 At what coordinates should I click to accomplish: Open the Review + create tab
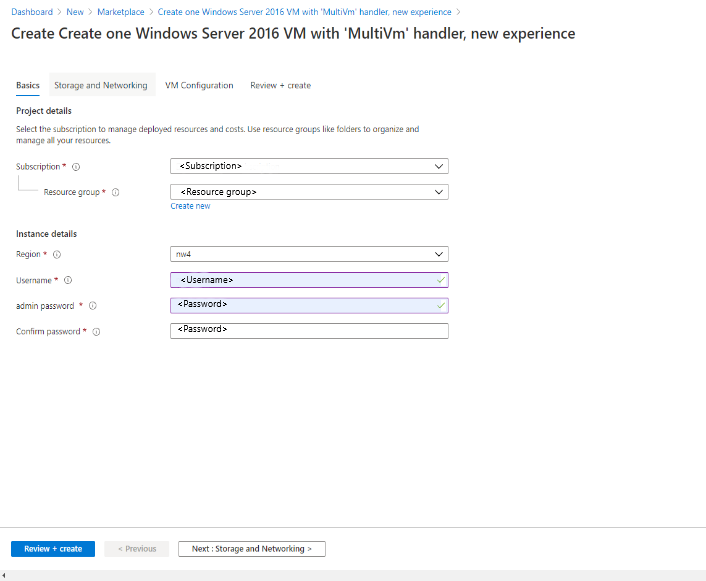(x=281, y=85)
